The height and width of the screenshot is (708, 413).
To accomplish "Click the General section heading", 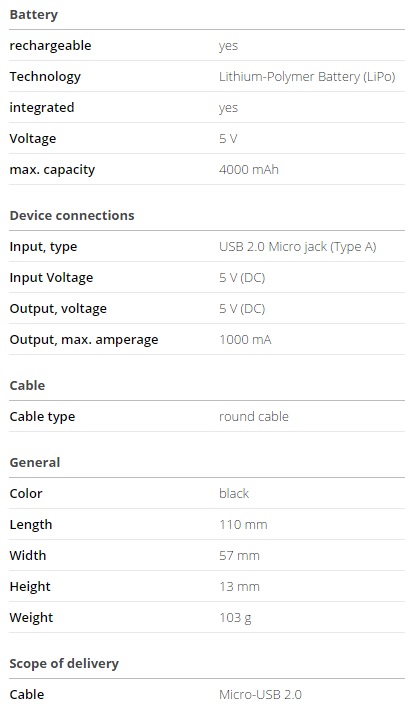I will click(x=35, y=462).
